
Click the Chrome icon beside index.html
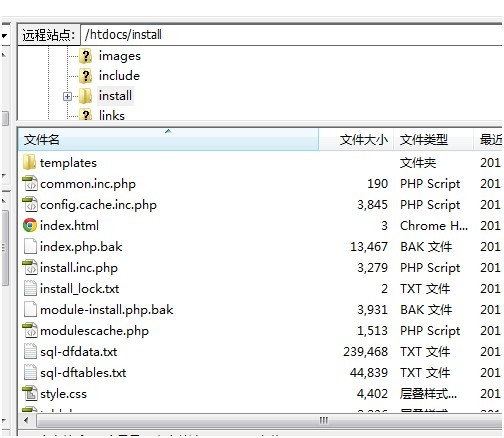pos(30,225)
